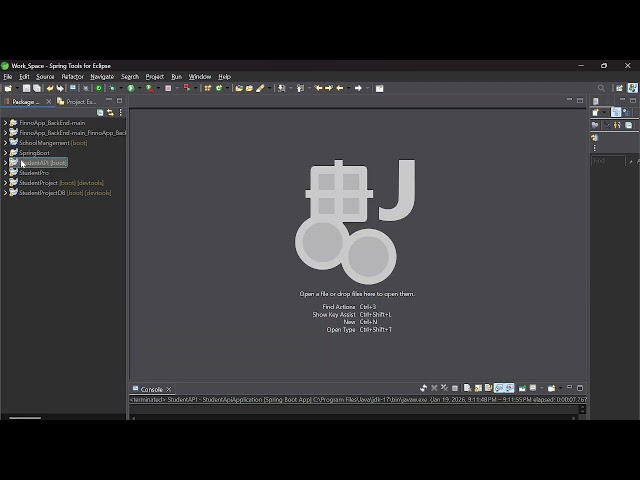Click the green Run button in toolbar

point(131,88)
